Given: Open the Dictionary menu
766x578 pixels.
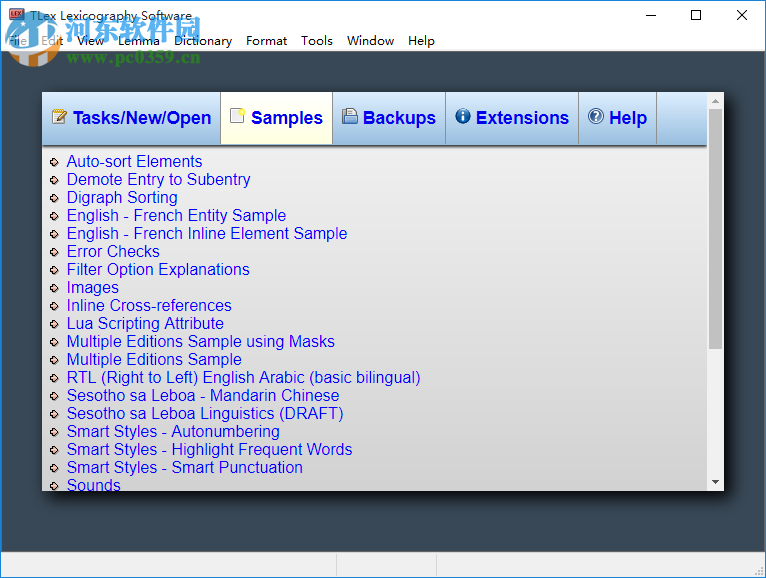Looking at the screenshot, I should (x=203, y=41).
